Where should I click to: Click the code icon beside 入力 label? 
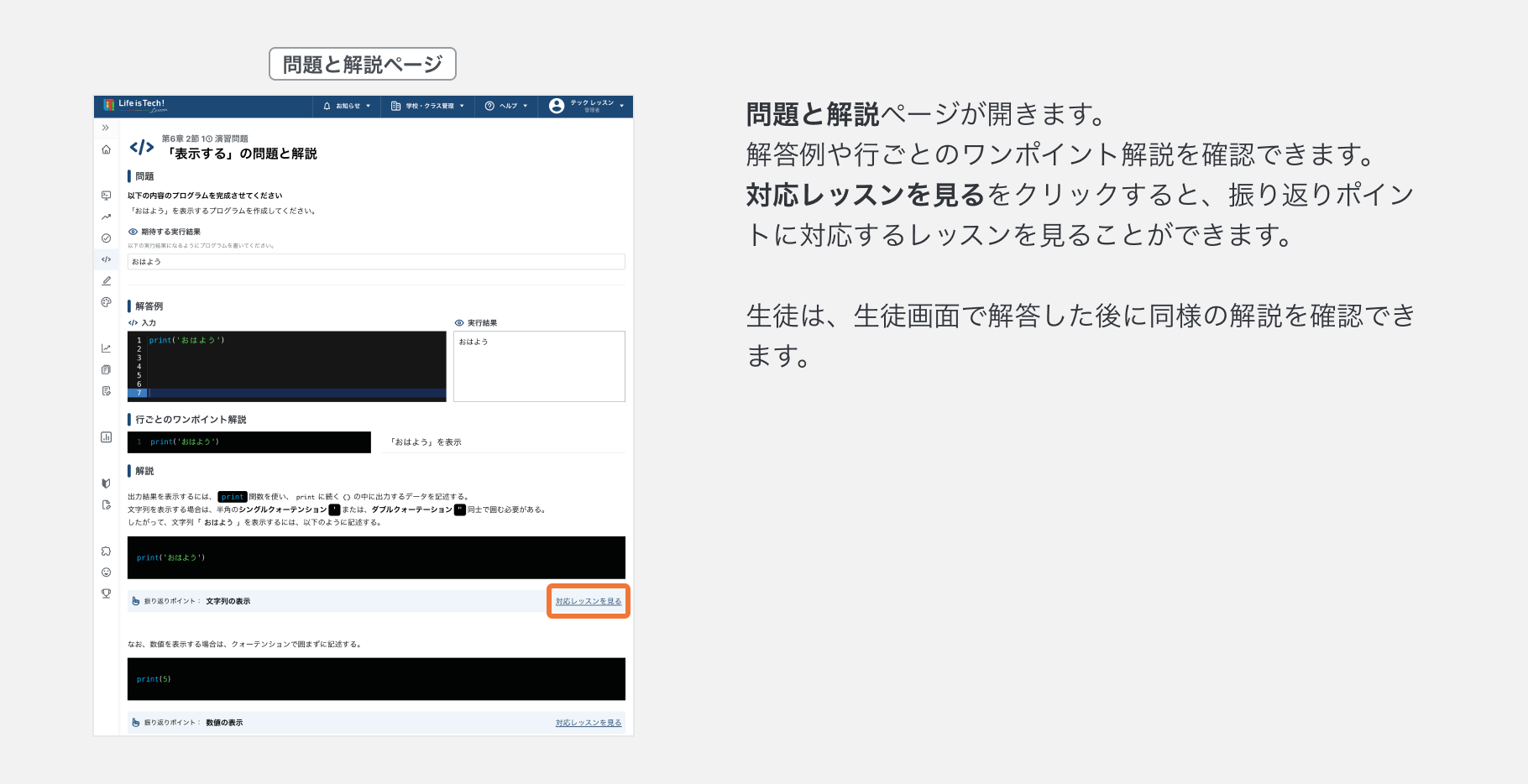click(x=133, y=323)
